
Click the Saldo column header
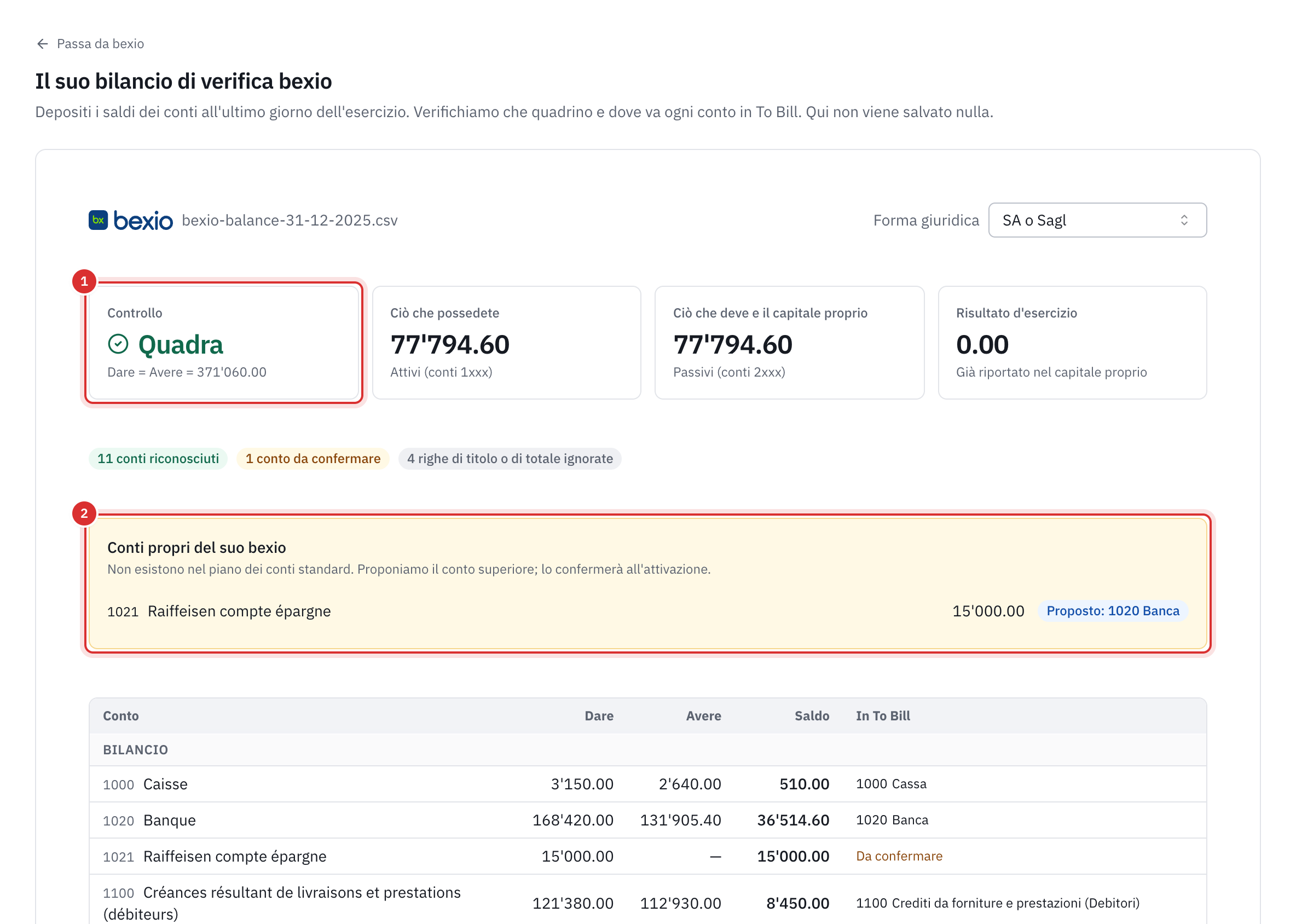pos(811,716)
